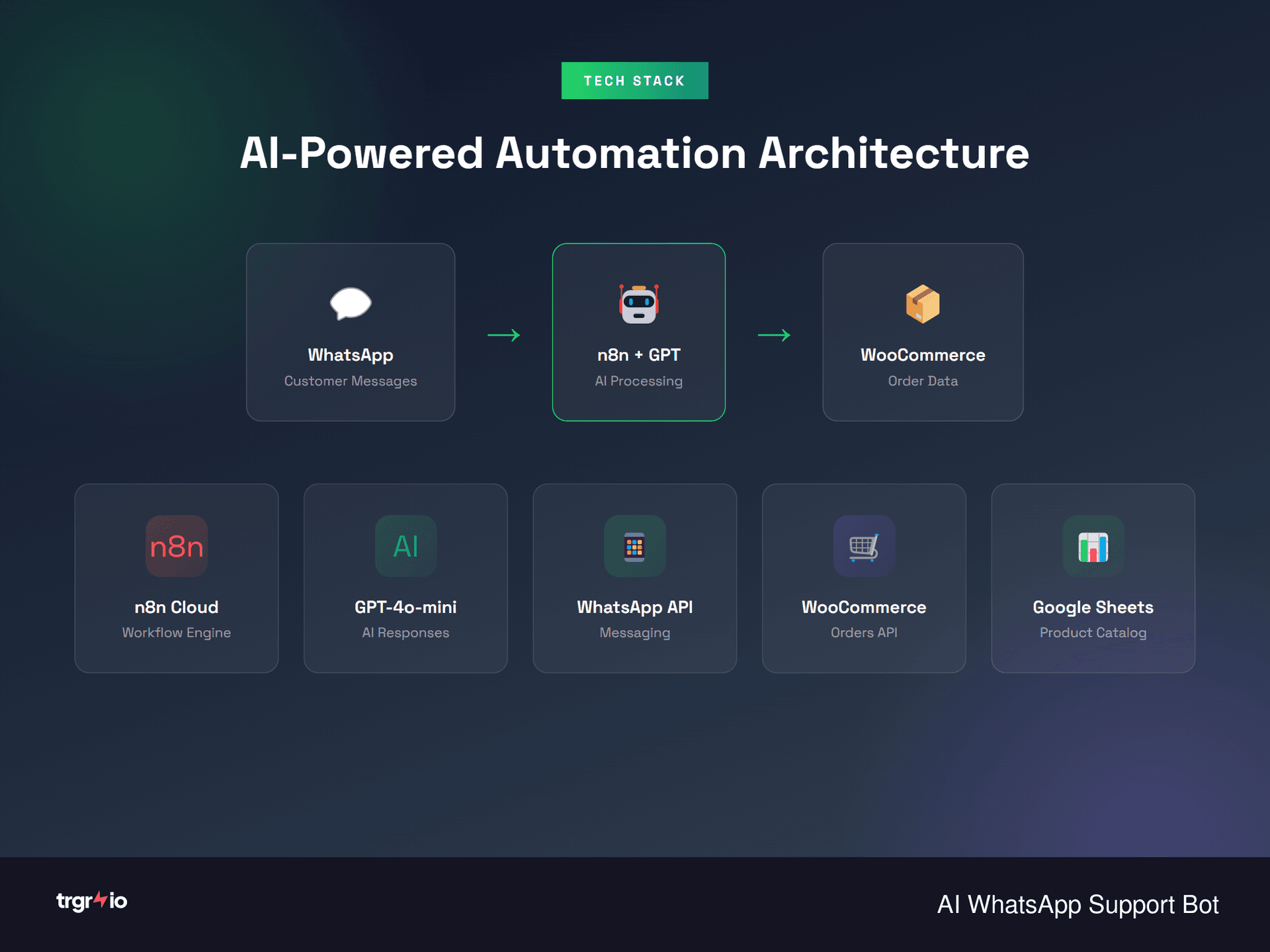Click the WooCommerce Order Data card
This screenshot has height=952, width=1270.
(x=923, y=332)
